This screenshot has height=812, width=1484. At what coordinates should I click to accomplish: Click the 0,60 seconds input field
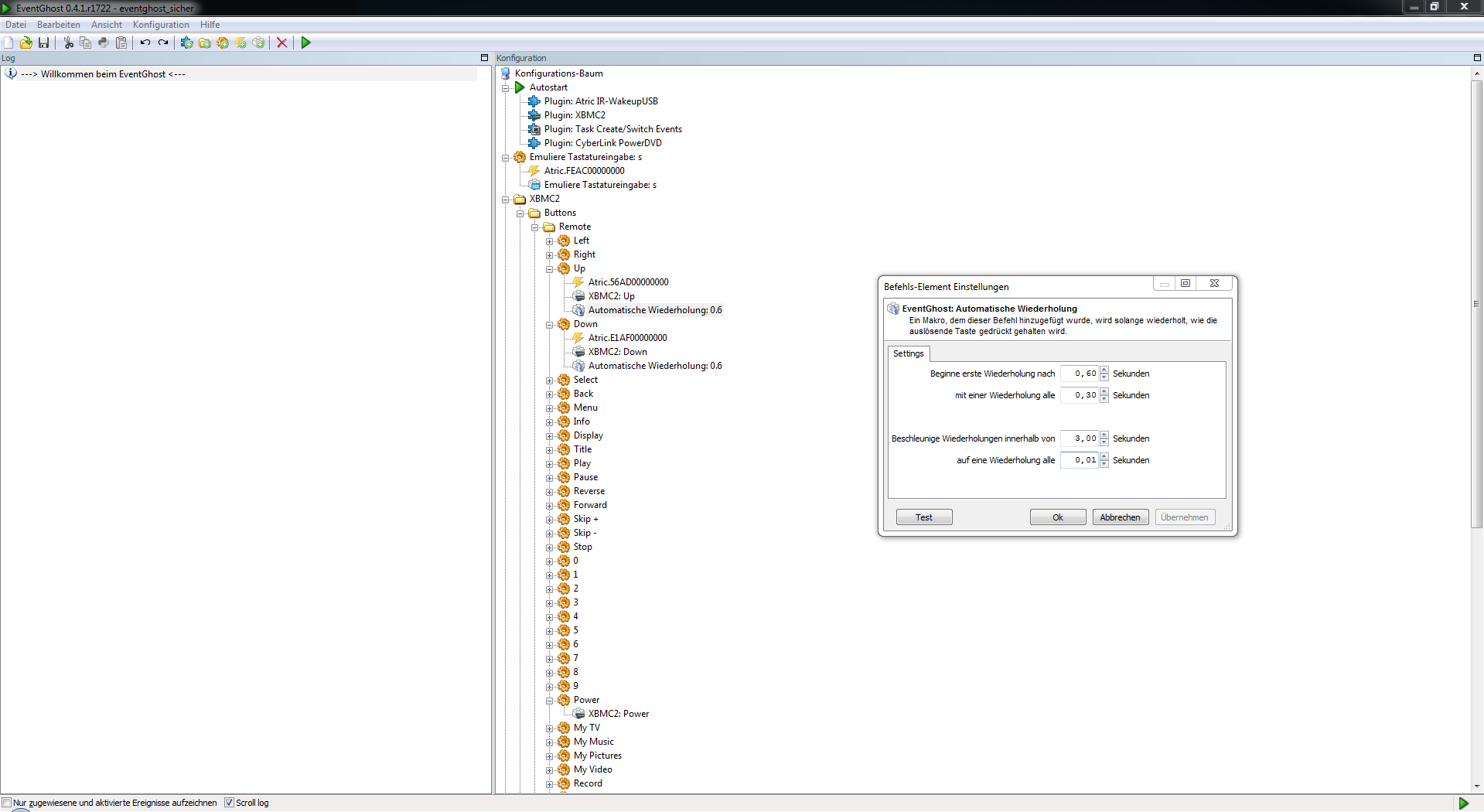(x=1080, y=374)
